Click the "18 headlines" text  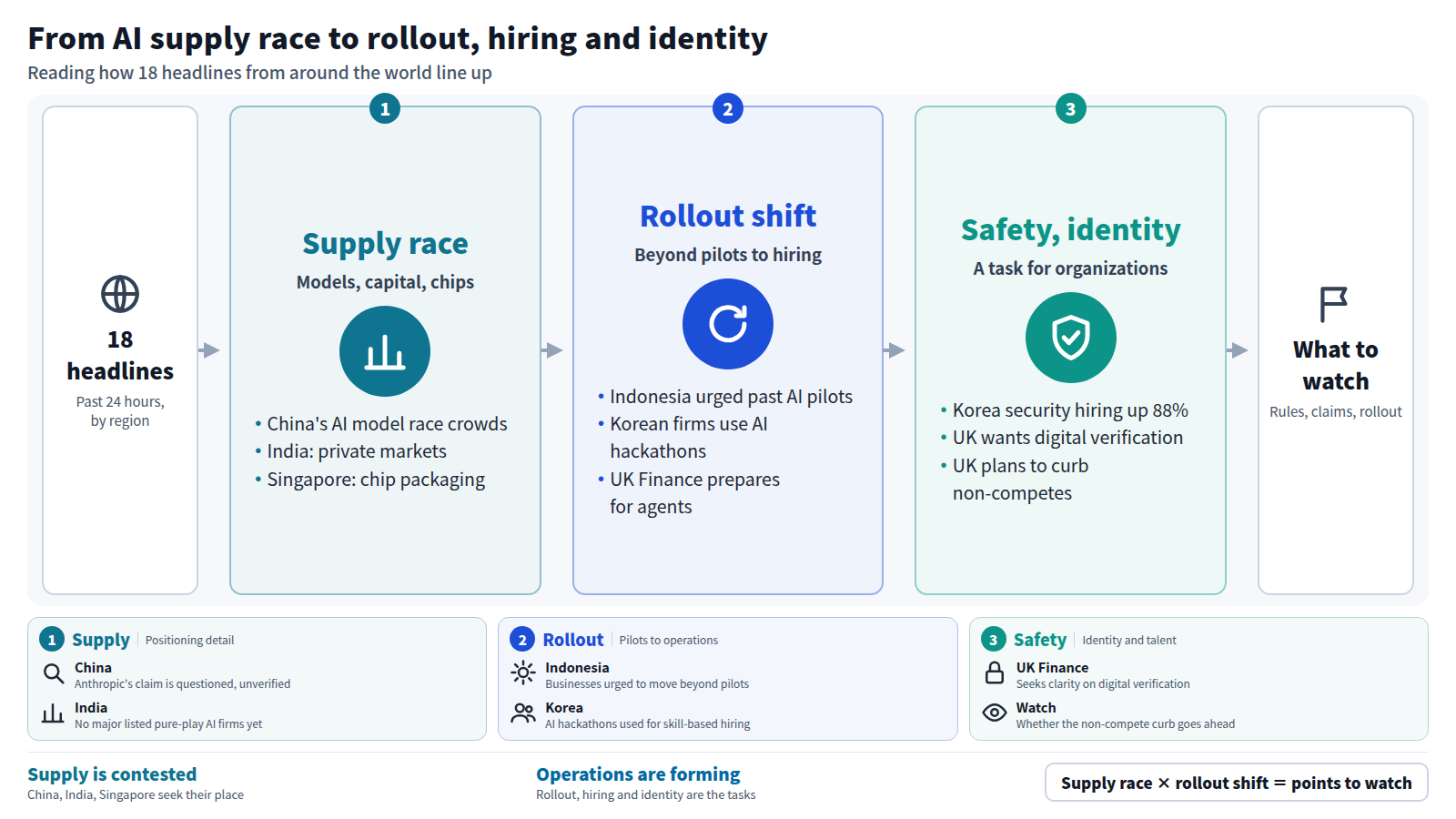pyautogui.click(x=120, y=355)
